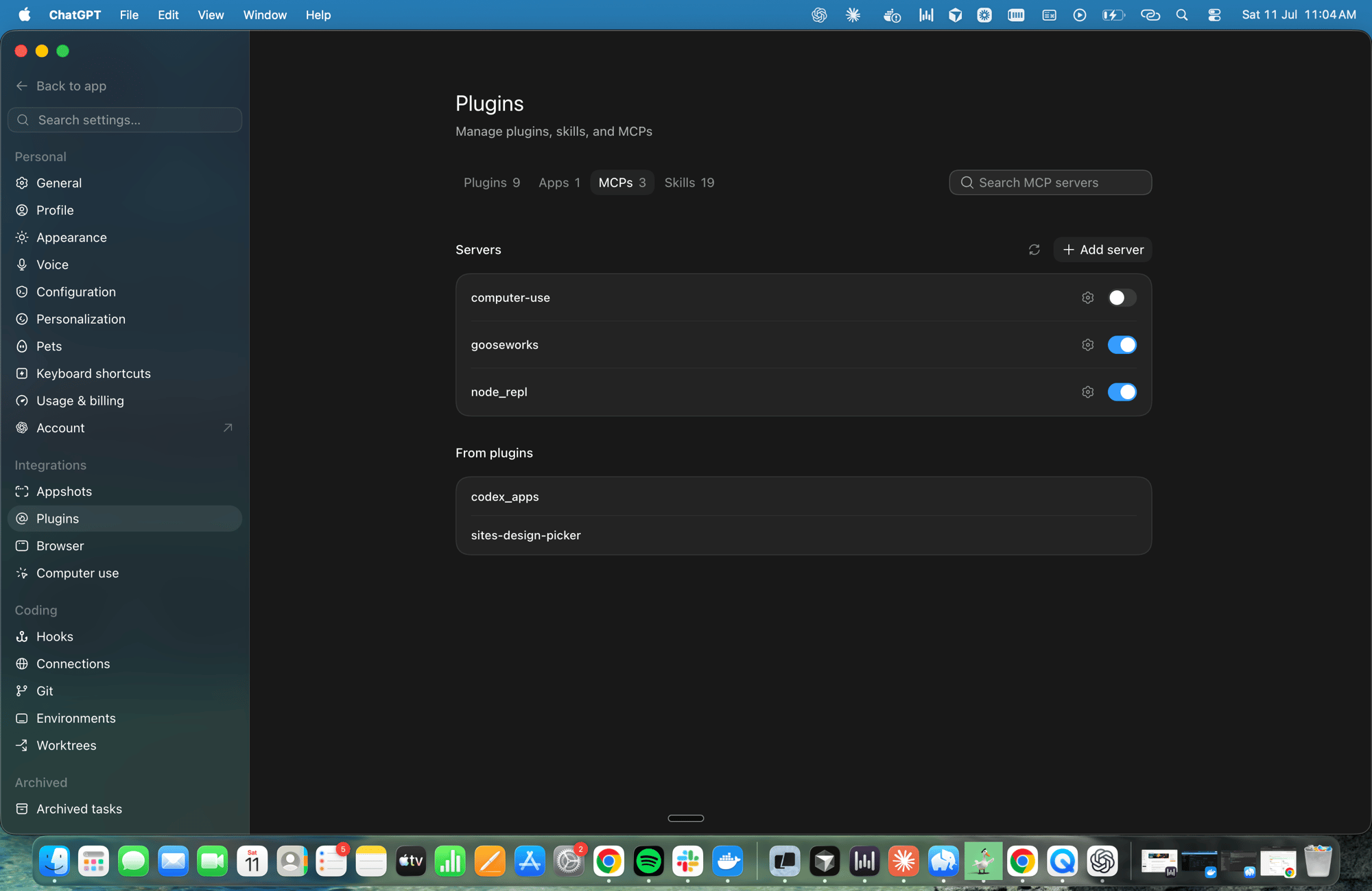The height and width of the screenshot is (891, 1372).
Task: Open the File menu
Action: pos(129,14)
